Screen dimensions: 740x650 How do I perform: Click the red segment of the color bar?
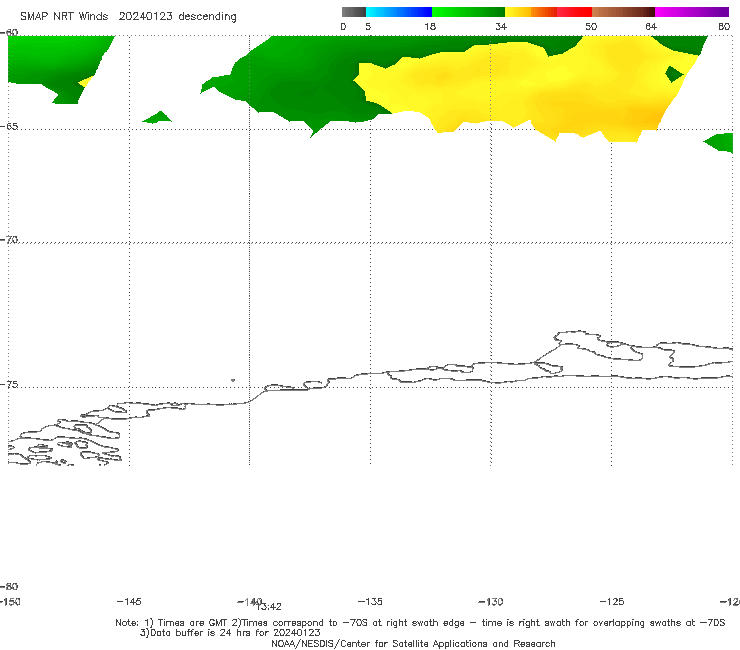tap(574, 12)
